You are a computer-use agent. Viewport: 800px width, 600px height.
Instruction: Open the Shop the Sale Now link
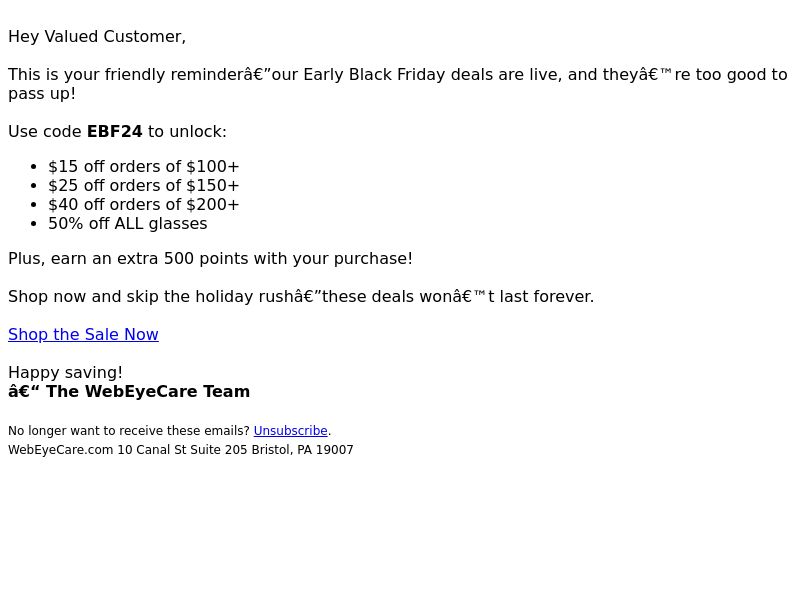tap(83, 334)
